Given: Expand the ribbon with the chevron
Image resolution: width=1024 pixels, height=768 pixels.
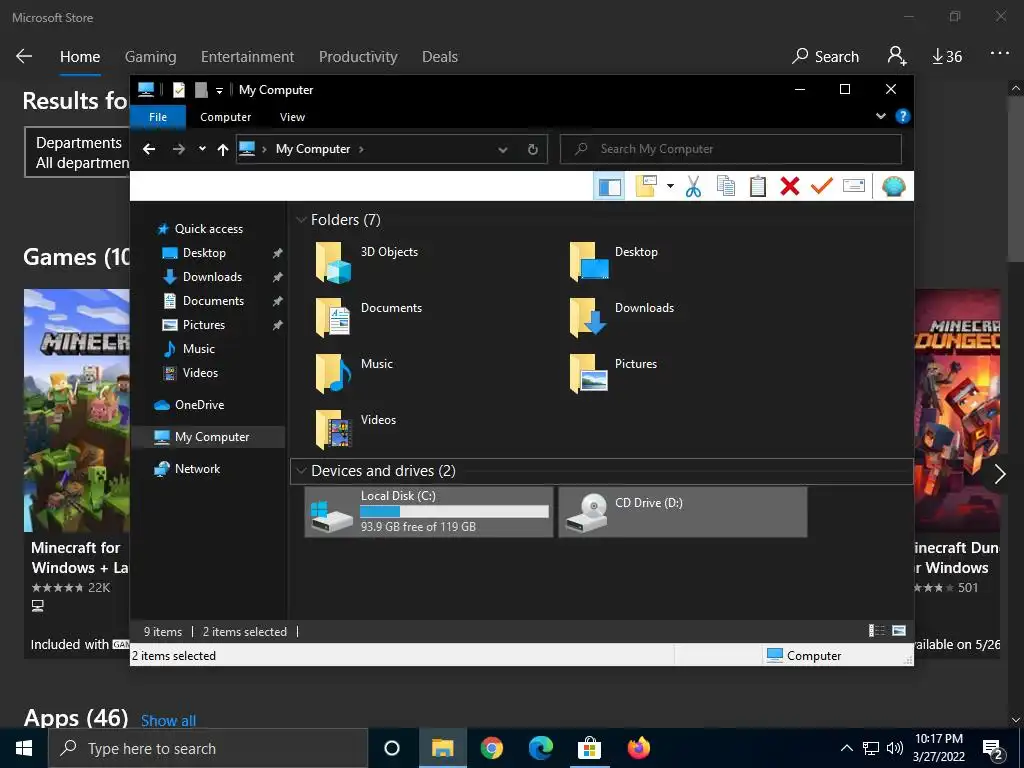Looking at the screenshot, I should coord(880,116).
